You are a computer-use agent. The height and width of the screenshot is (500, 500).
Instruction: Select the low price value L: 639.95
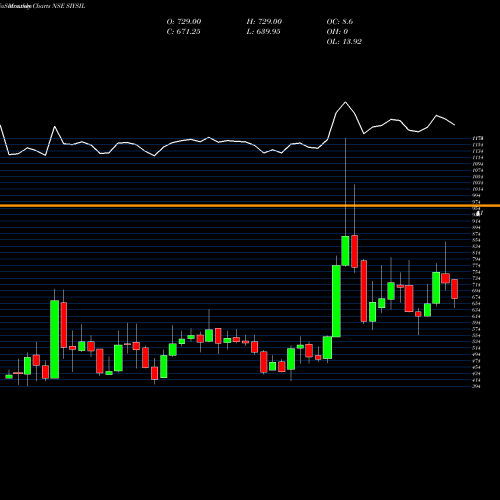(263, 32)
